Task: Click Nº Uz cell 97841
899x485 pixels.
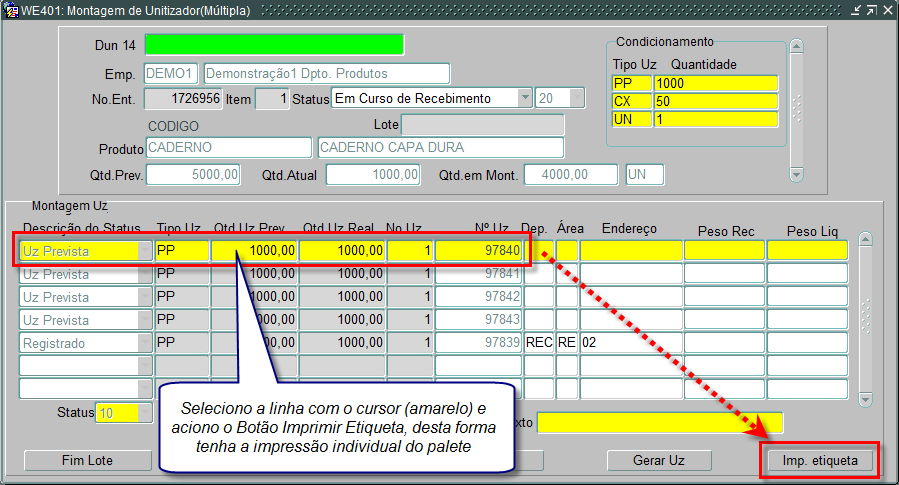Action: (x=478, y=274)
